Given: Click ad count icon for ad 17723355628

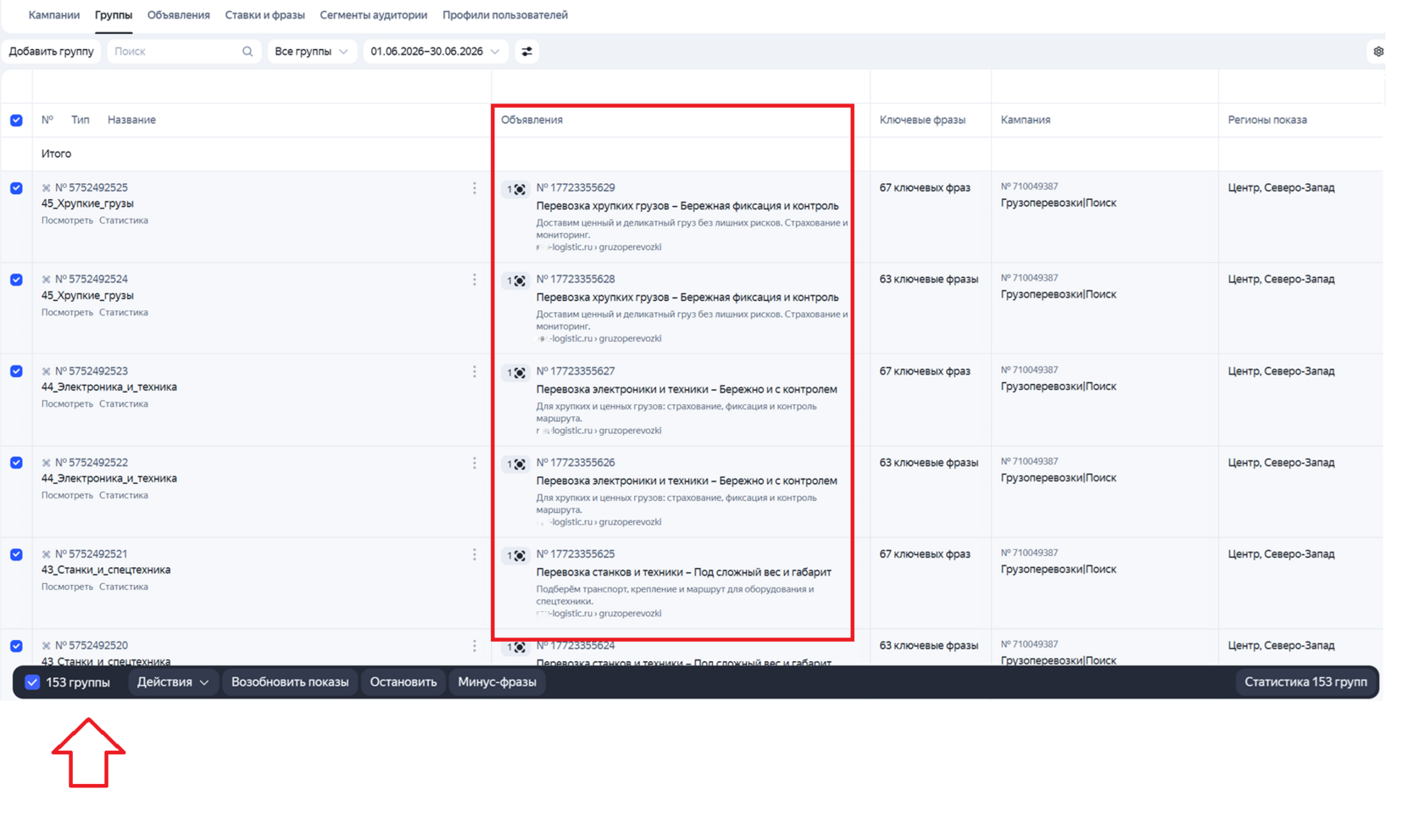Looking at the screenshot, I should (x=515, y=281).
